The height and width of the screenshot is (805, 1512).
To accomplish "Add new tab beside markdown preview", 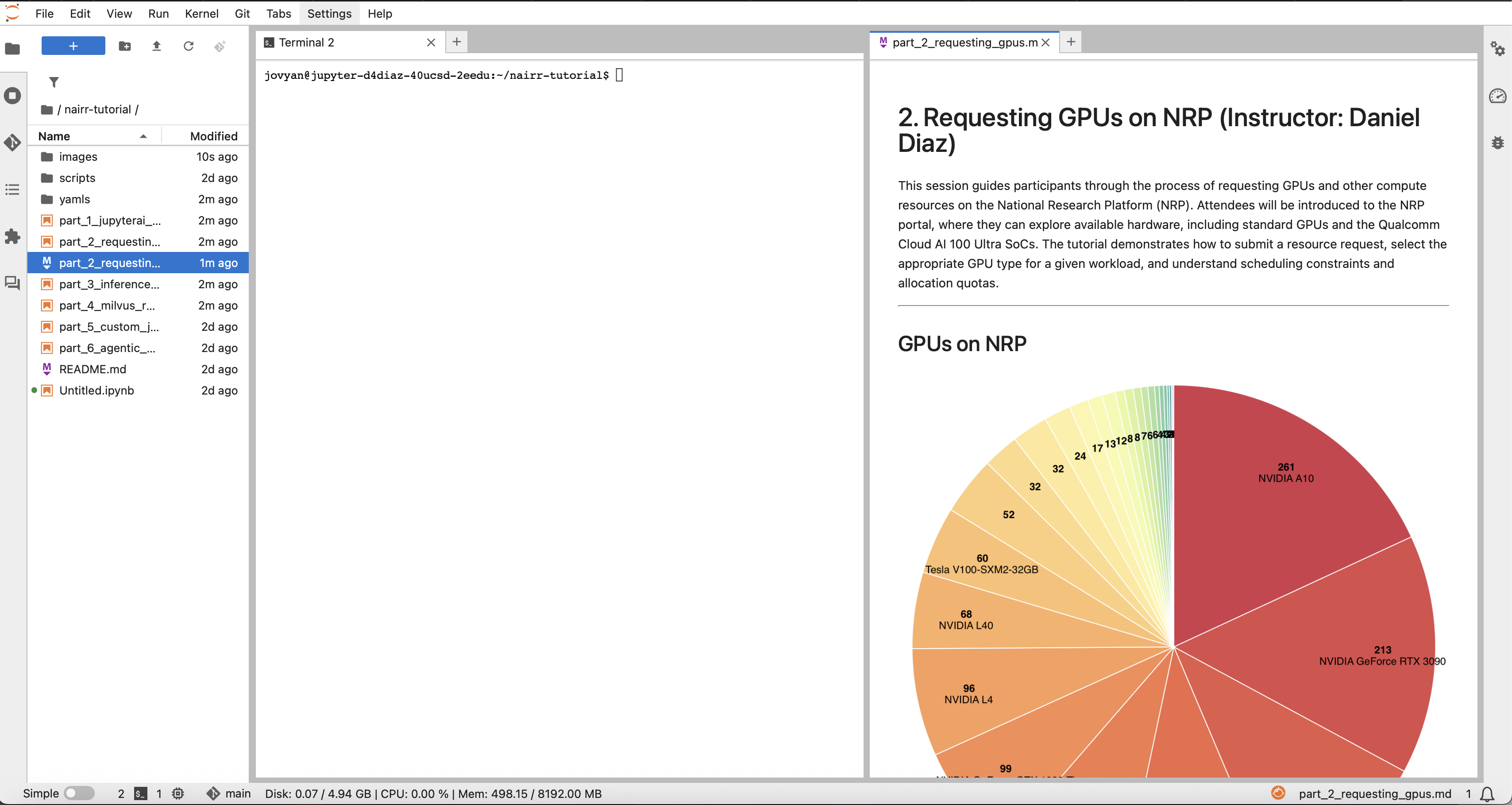I will tap(1071, 42).
